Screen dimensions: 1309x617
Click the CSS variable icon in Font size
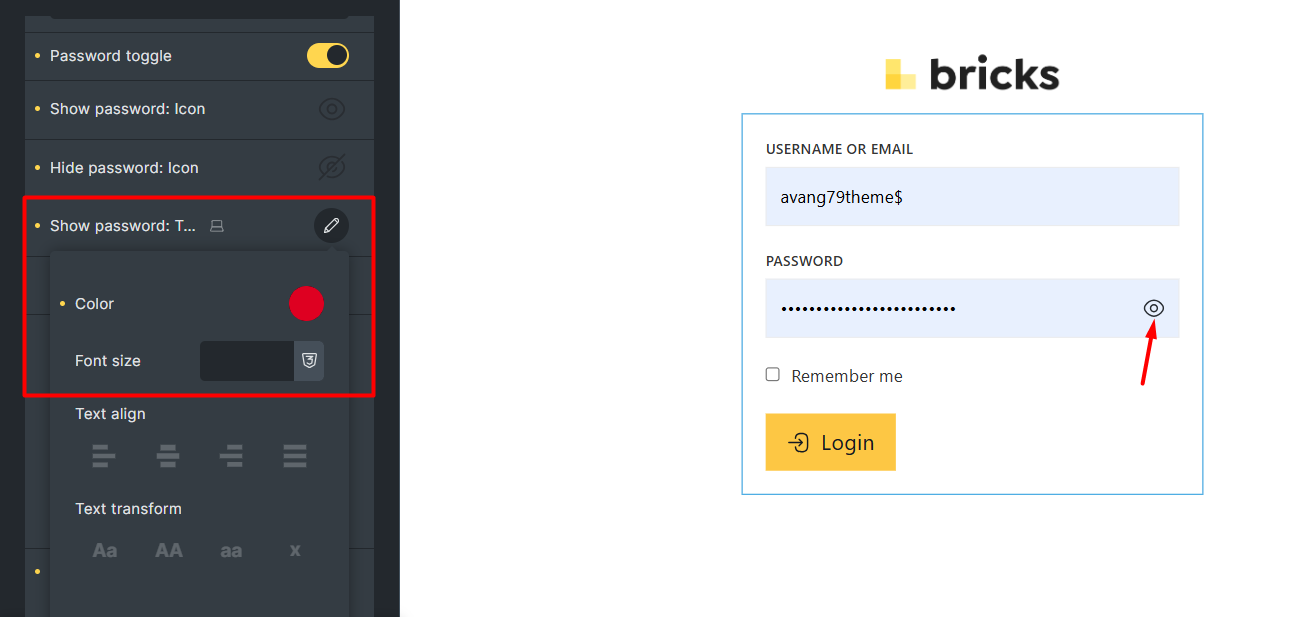(310, 361)
